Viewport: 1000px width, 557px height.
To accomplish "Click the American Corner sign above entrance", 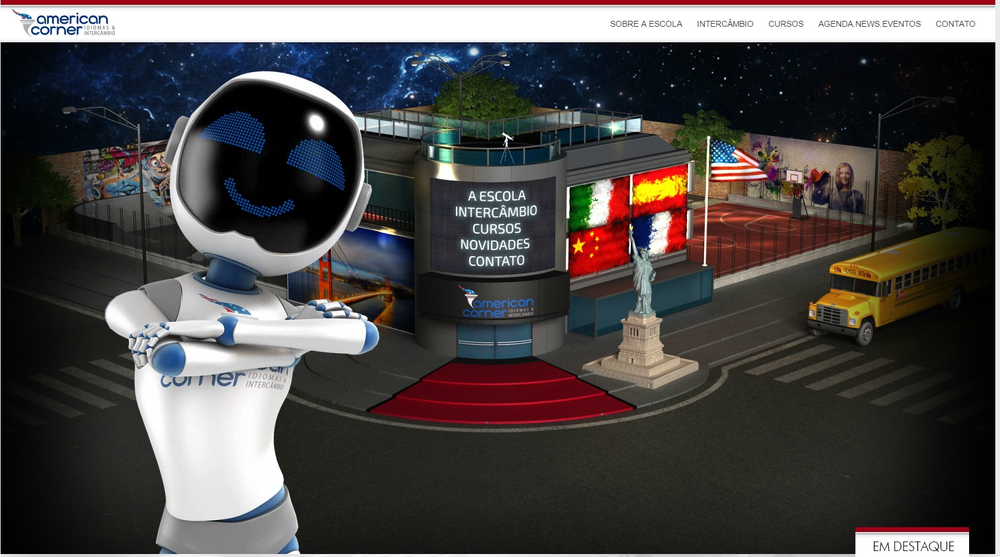I will click(495, 302).
